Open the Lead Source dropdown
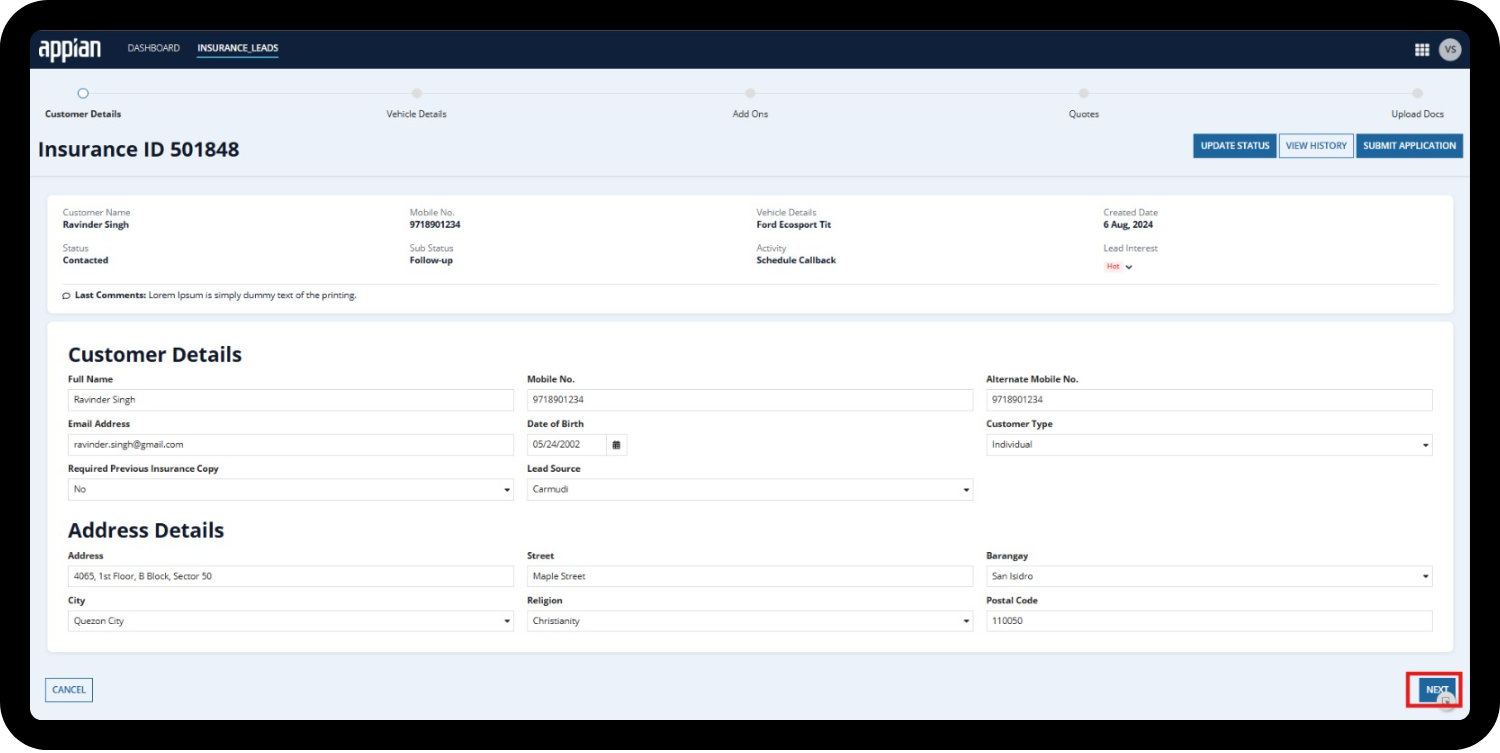This screenshot has width=1500, height=753. 750,490
